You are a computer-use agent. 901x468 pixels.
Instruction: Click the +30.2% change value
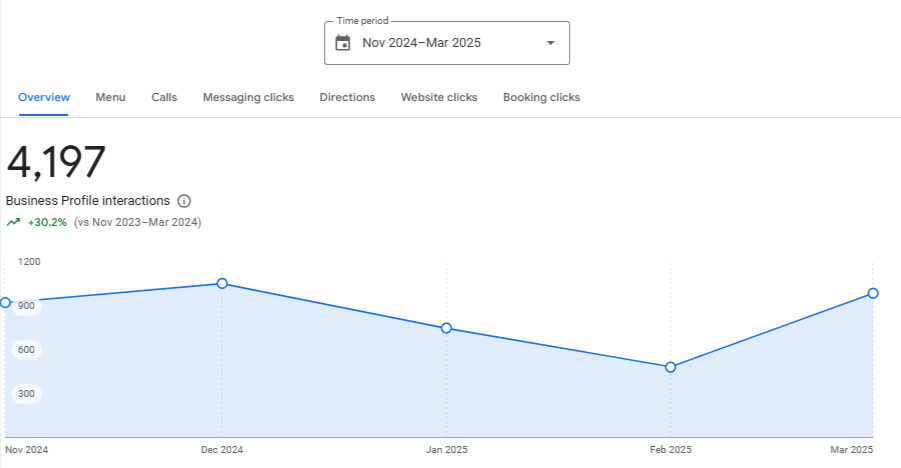[47, 222]
